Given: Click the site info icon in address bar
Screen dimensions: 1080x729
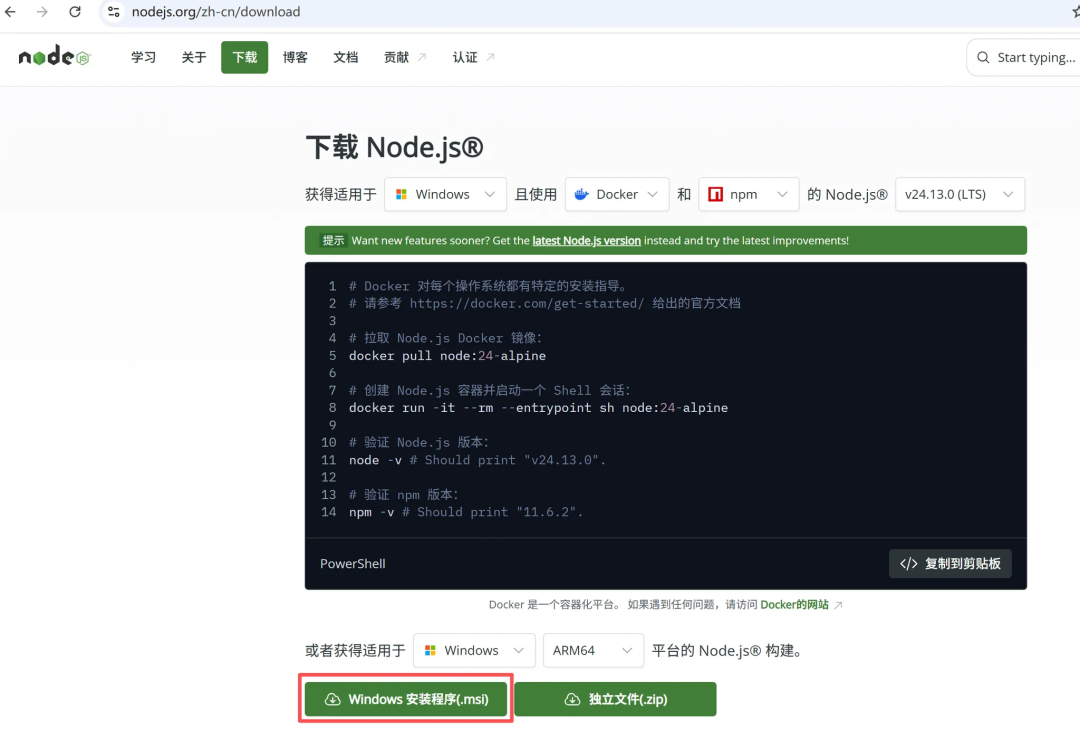Looking at the screenshot, I should [114, 12].
